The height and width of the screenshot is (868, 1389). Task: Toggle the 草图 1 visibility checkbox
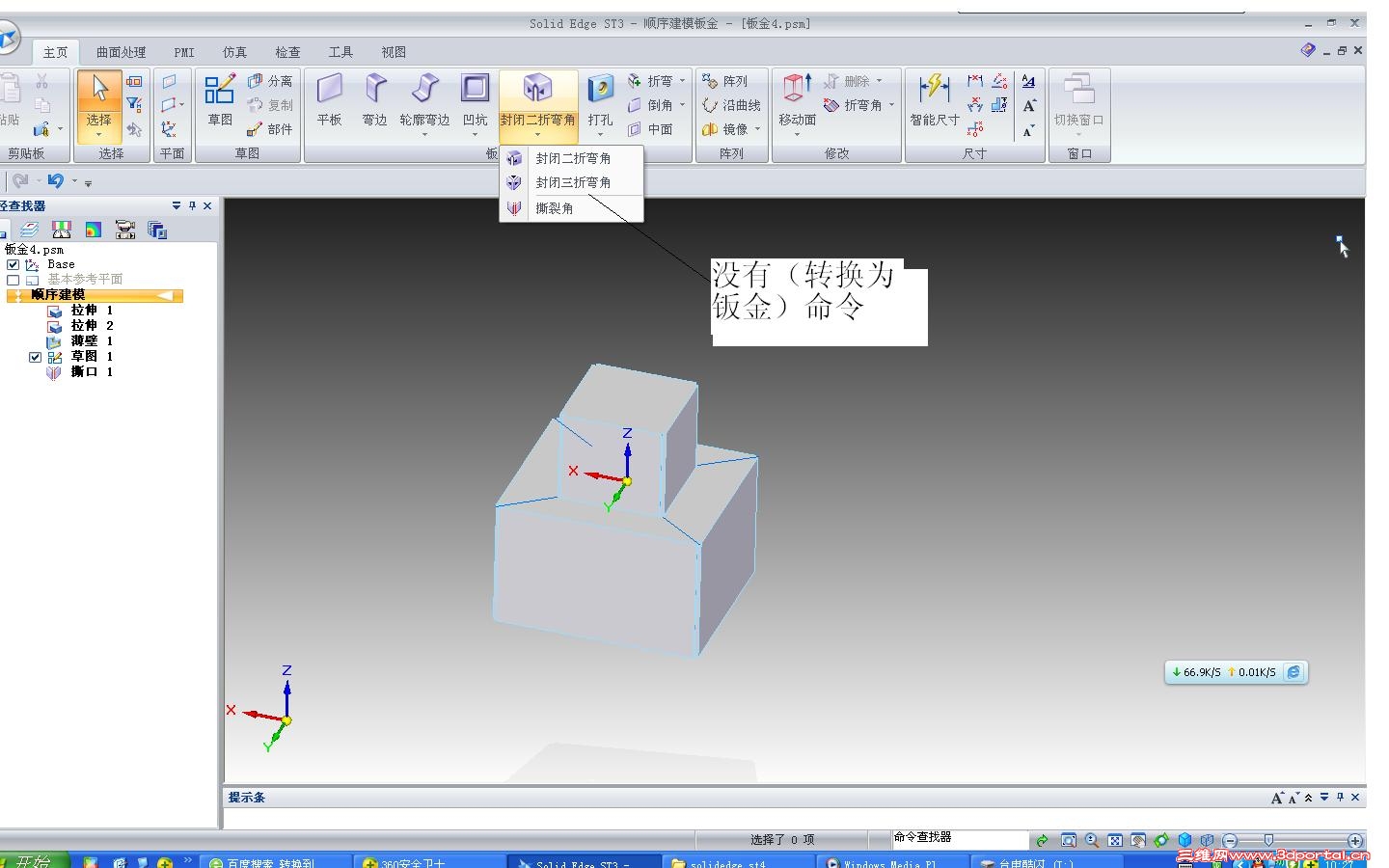35,357
